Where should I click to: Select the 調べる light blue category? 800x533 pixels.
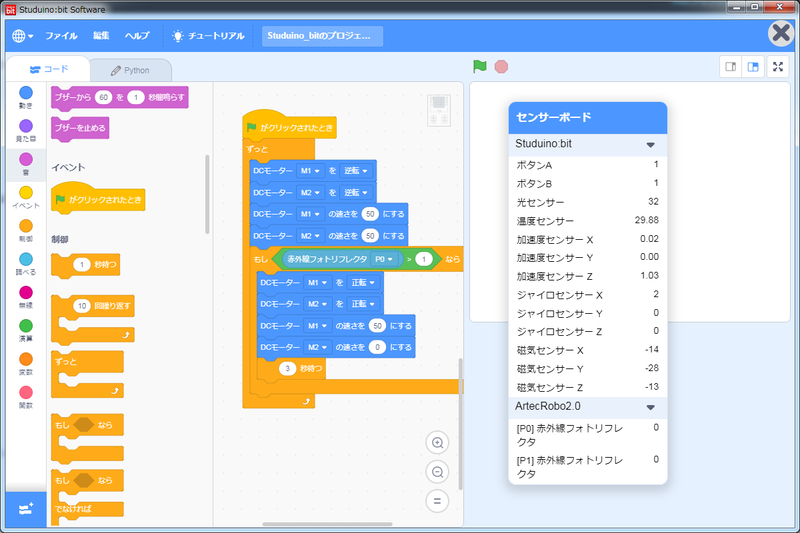26,264
